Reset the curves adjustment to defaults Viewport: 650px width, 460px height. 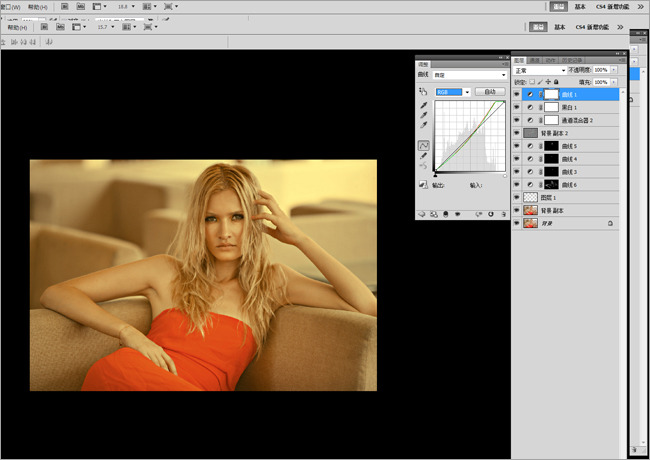tap(491, 214)
